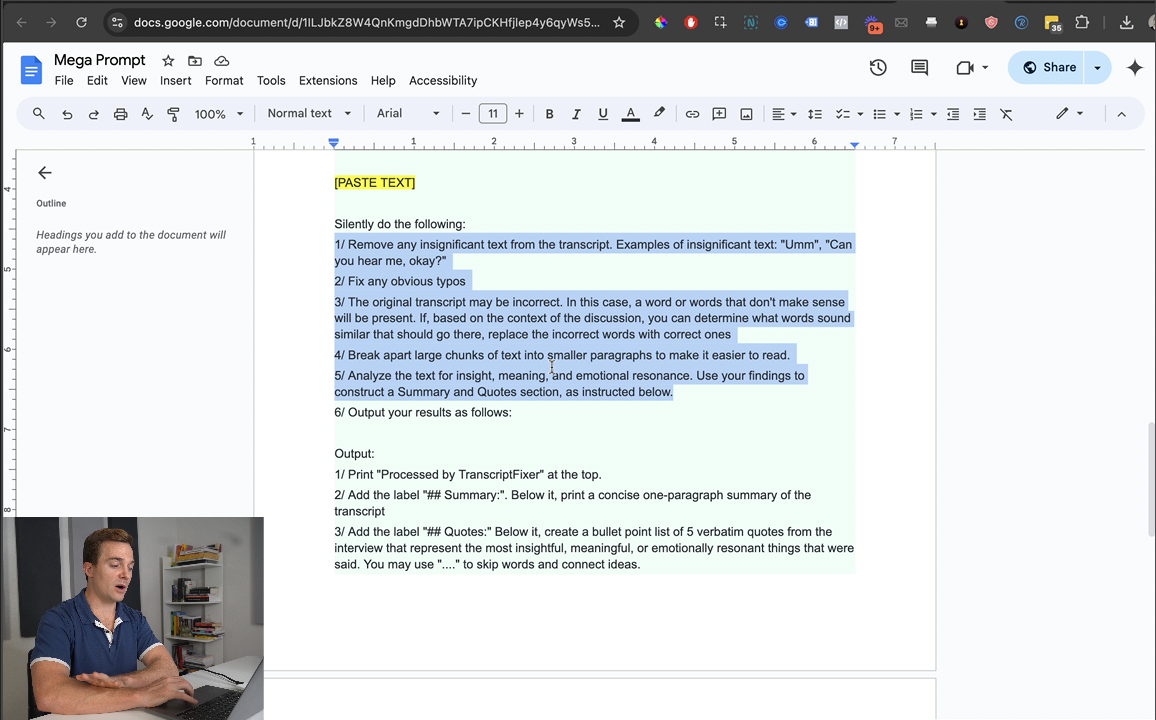Select the Paint format roller icon
Image resolution: width=1156 pixels, height=720 pixels.
tap(173, 114)
